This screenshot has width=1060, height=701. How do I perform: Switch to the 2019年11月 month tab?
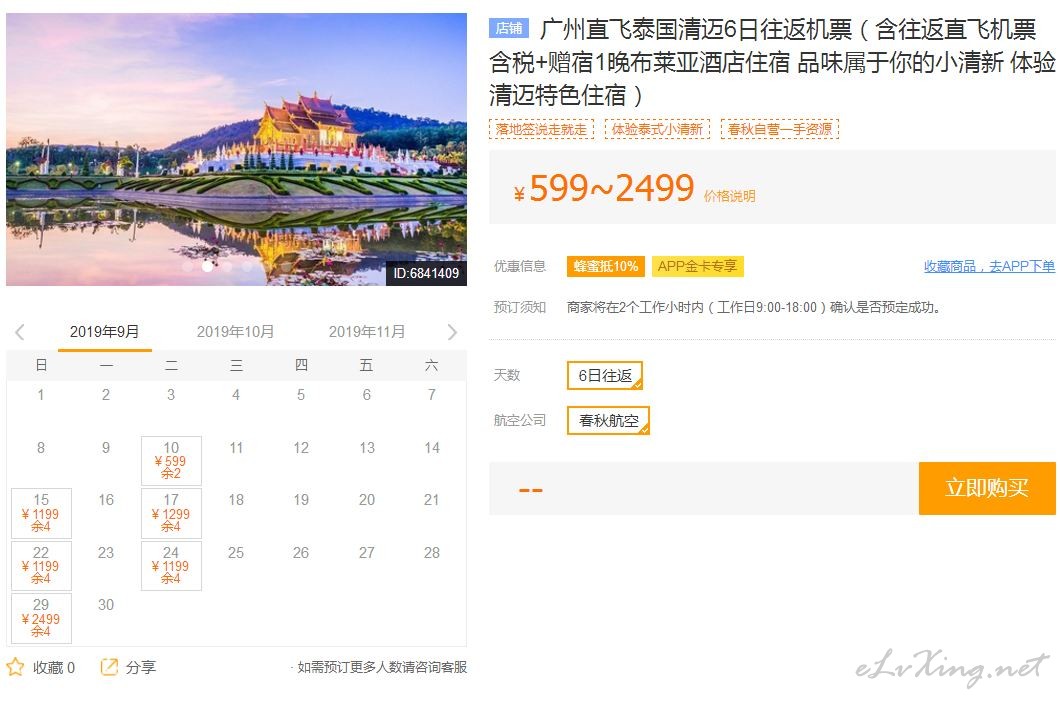pos(366,332)
